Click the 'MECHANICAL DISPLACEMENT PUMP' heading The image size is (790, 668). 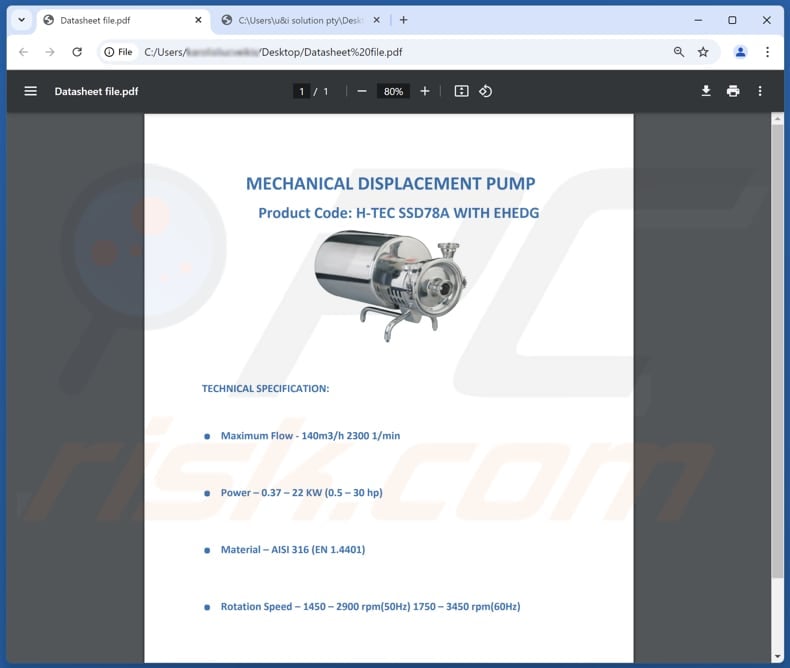point(390,183)
